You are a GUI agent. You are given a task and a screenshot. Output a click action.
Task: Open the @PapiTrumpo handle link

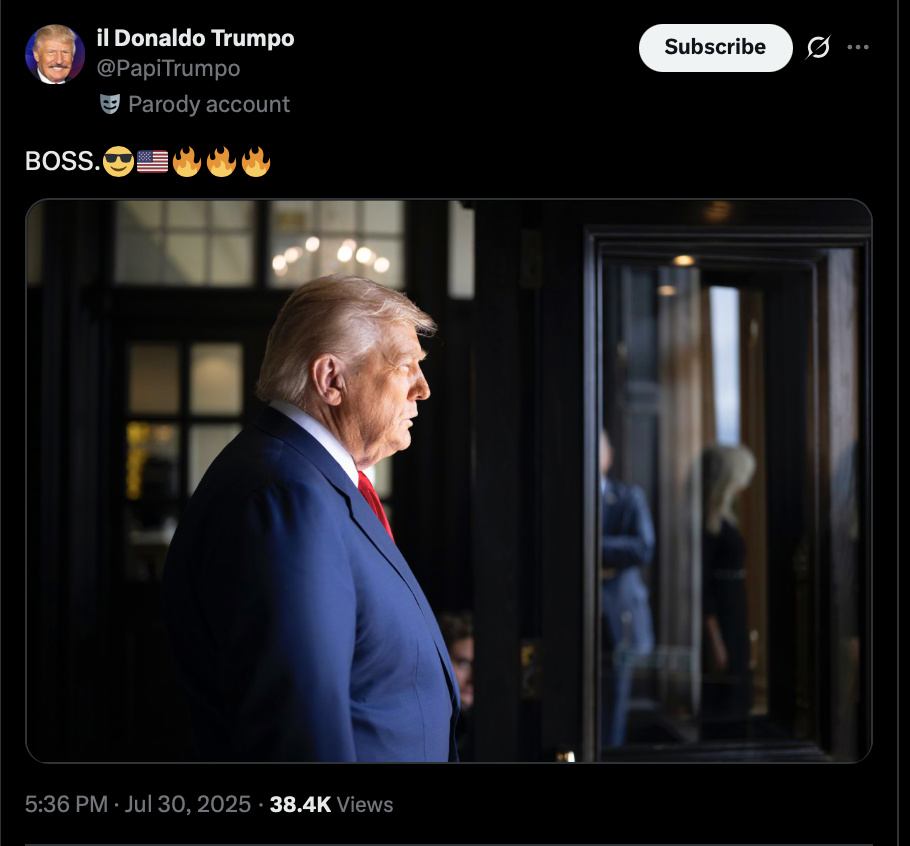(x=168, y=68)
